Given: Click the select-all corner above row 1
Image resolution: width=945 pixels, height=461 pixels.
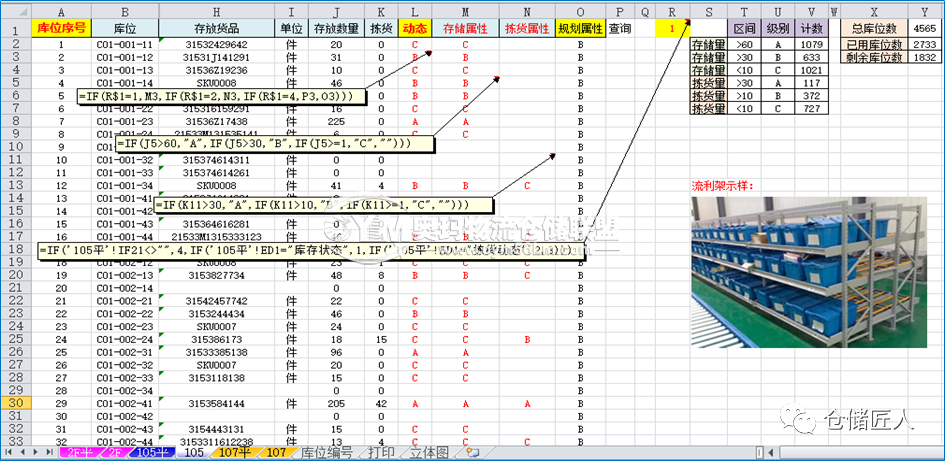Looking at the screenshot, I should [x=15, y=11].
